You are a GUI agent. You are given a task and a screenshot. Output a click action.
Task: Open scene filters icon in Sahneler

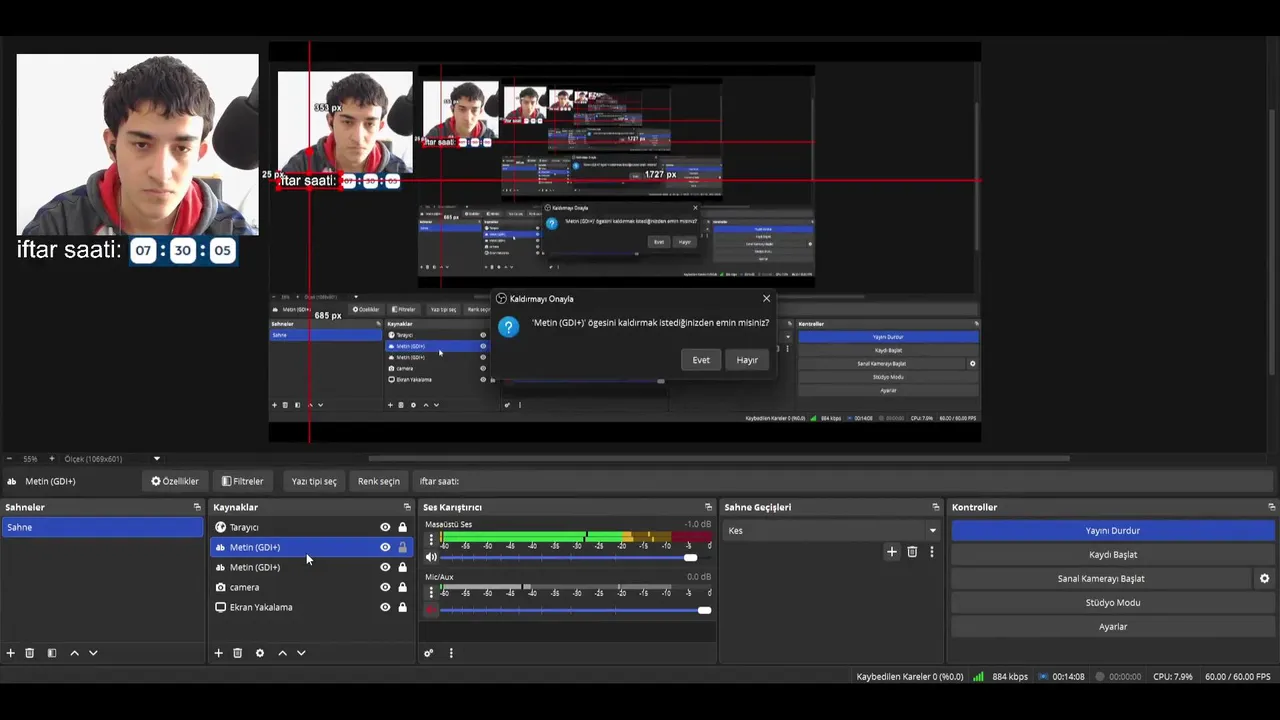52,653
